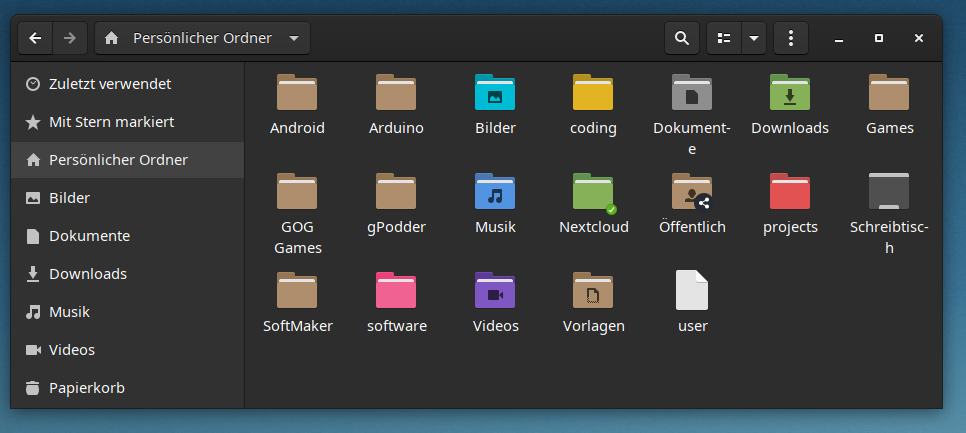Open Musik from the sidebar

pyautogui.click(x=128, y=312)
